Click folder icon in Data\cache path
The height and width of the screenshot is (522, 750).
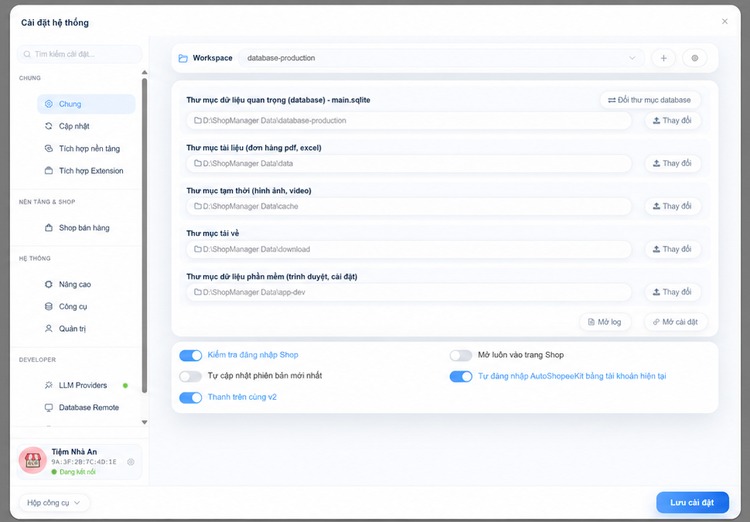tap(198, 206)
